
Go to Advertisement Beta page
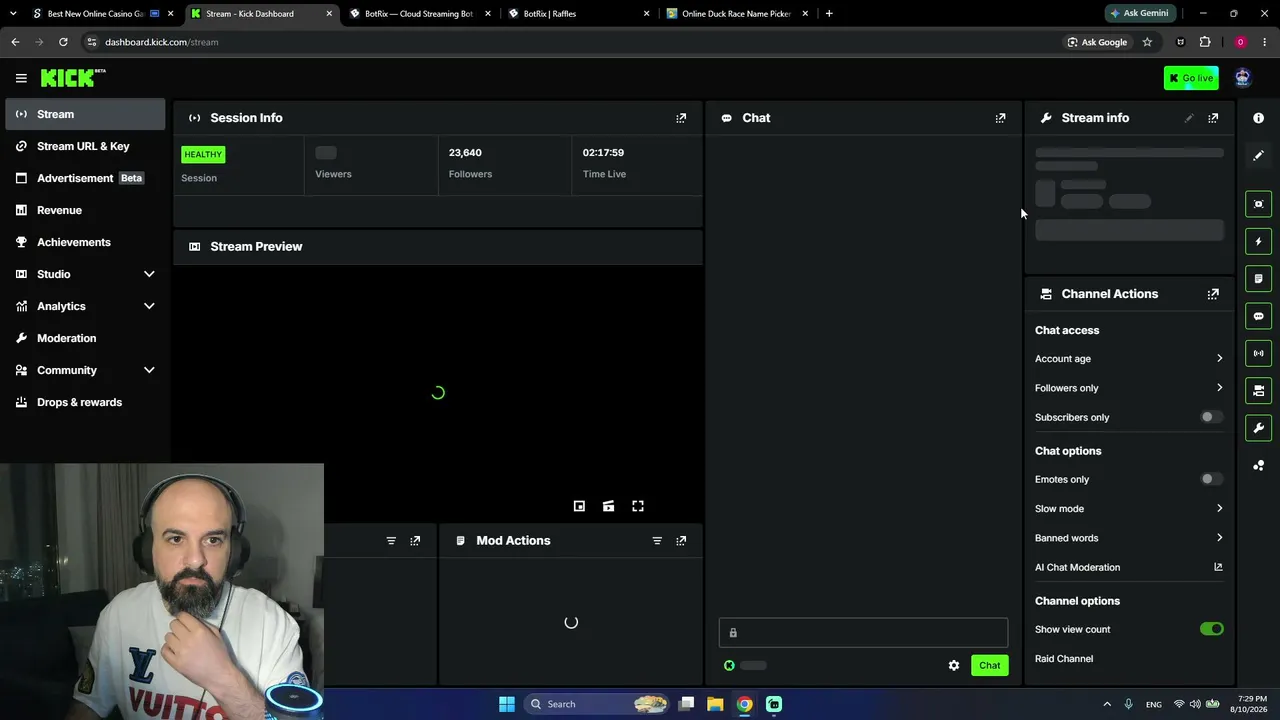point(85,178)
